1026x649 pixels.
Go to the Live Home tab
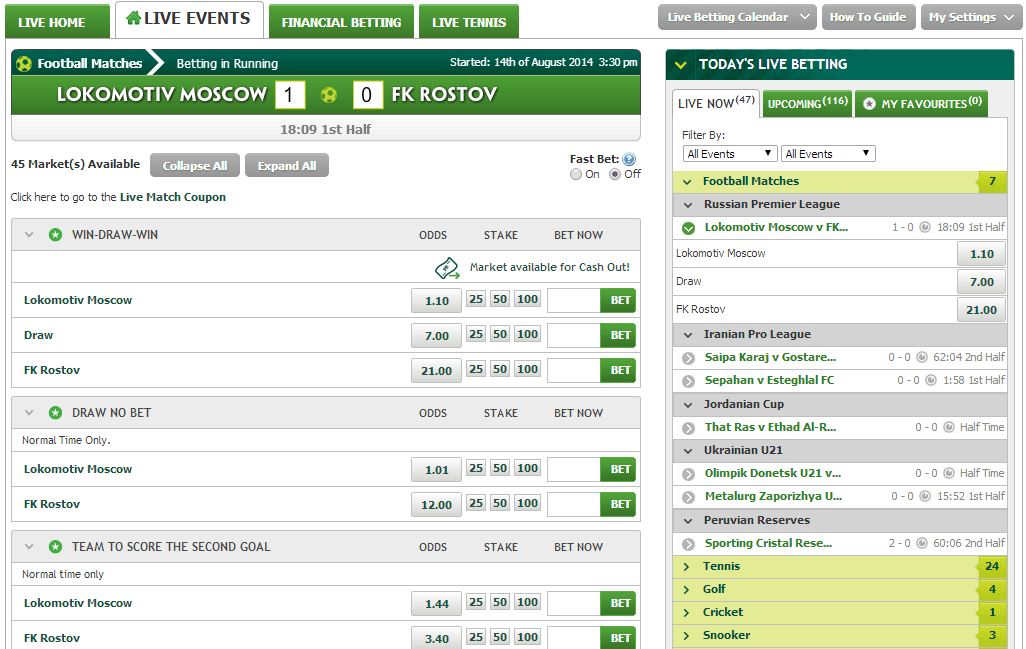[58, 22]
